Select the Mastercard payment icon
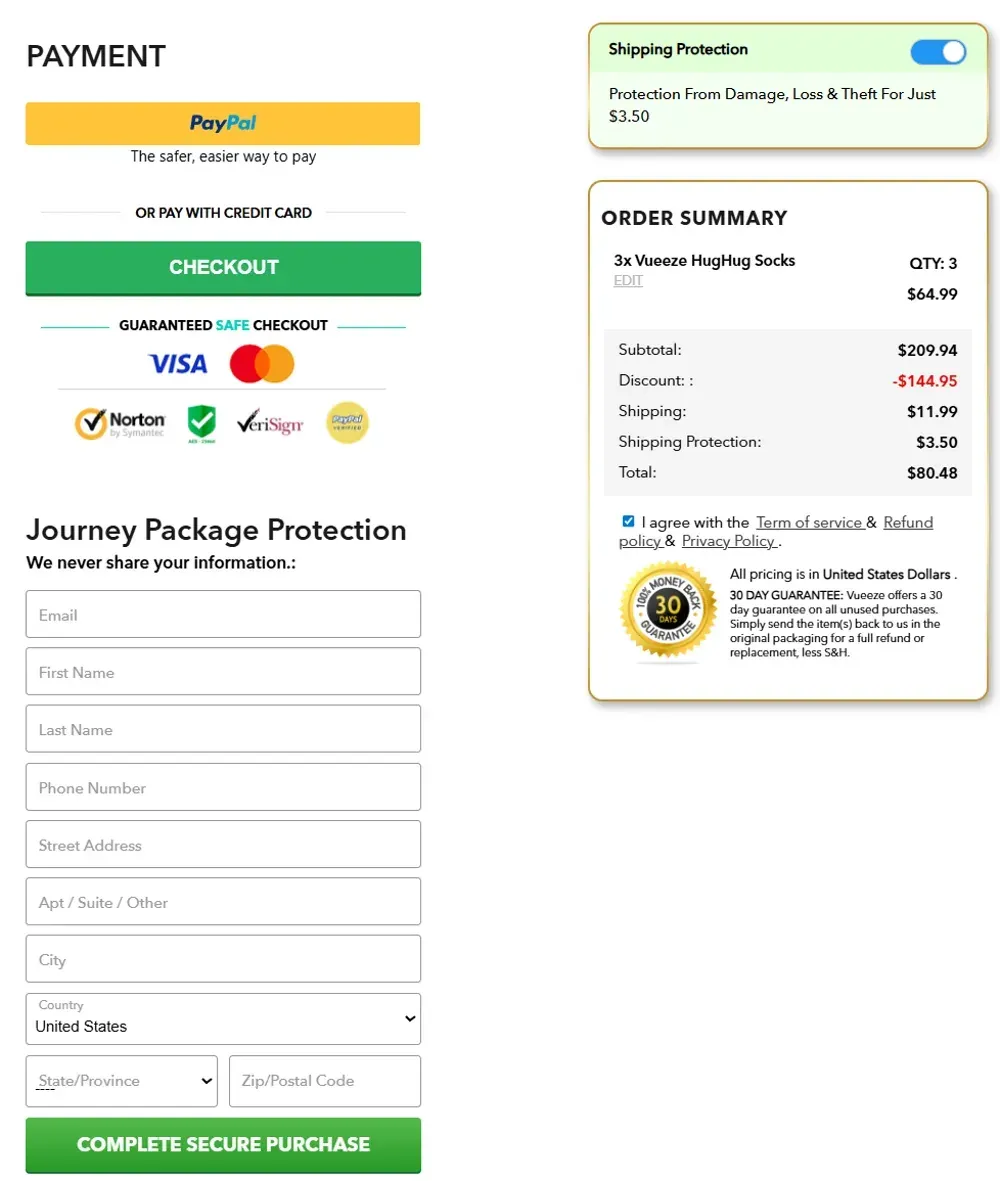The height and width of the screenshot is (1181, 1000). tap(261, 364)
